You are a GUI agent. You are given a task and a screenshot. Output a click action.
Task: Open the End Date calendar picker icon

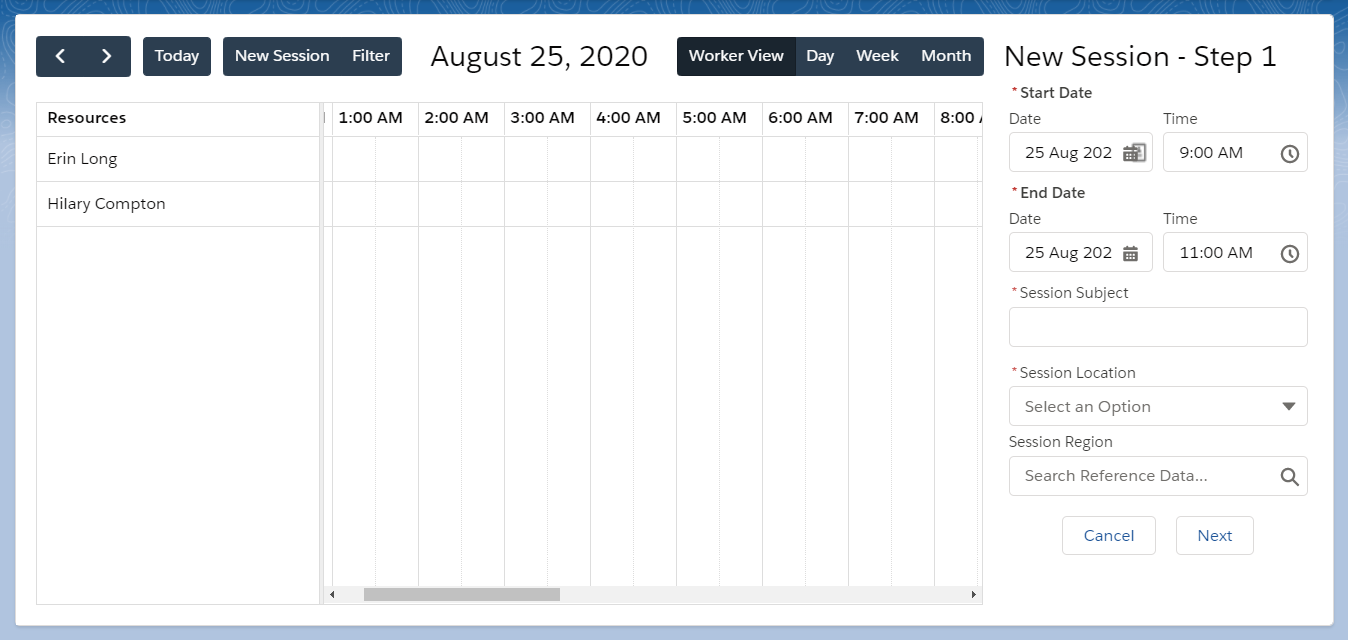pos(1131,253)
